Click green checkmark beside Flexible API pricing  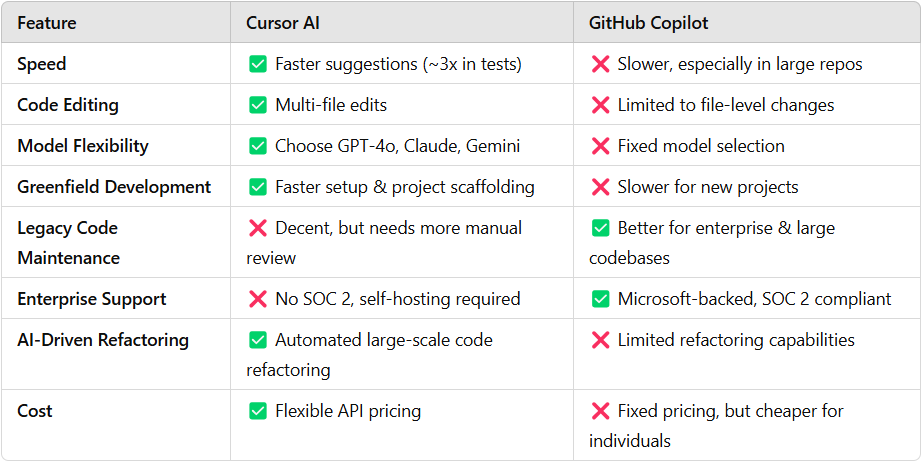click(x=258, y=411)
